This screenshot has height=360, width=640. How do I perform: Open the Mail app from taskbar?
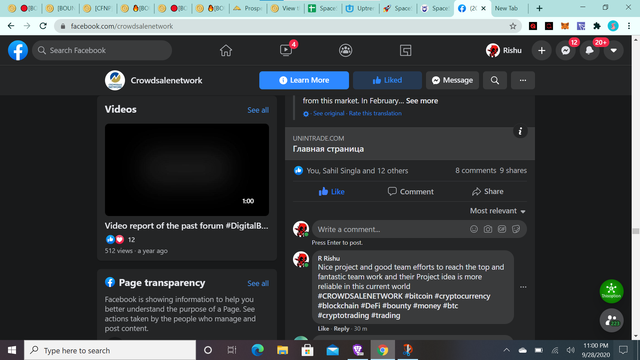point(333,350)
